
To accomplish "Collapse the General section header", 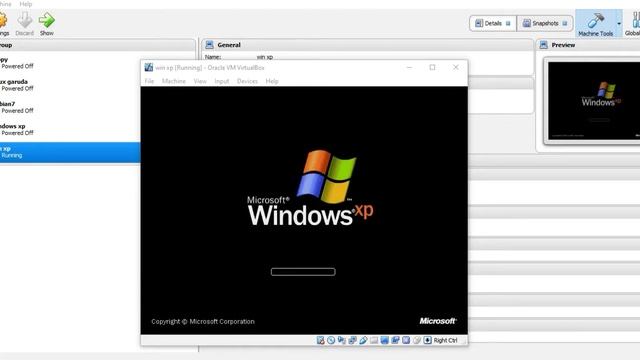I will [x=367, y=45].
